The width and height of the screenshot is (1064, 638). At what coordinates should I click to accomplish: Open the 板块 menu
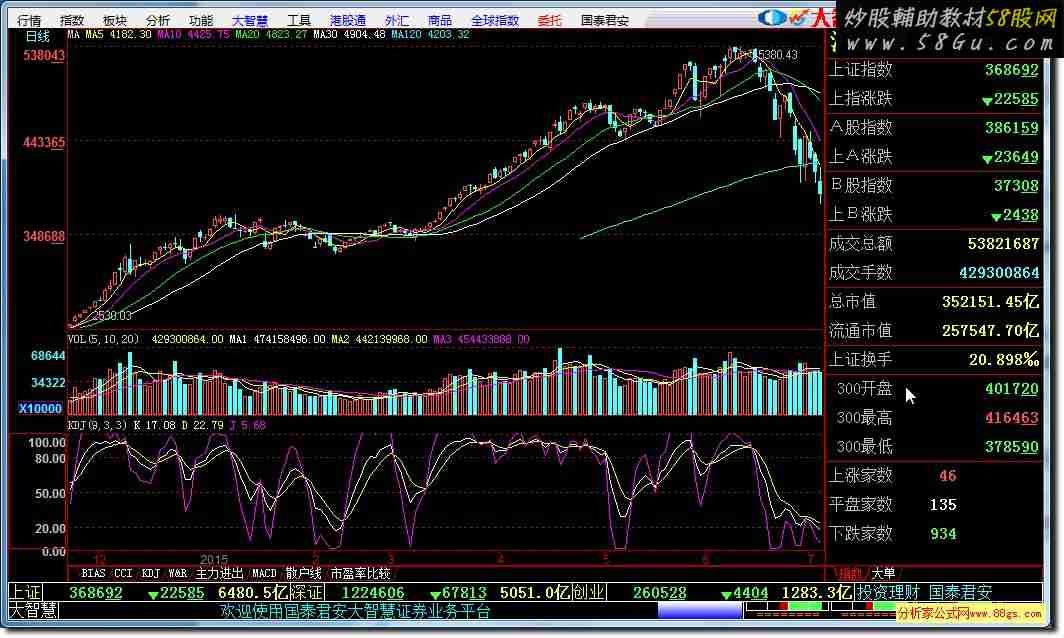115,20
